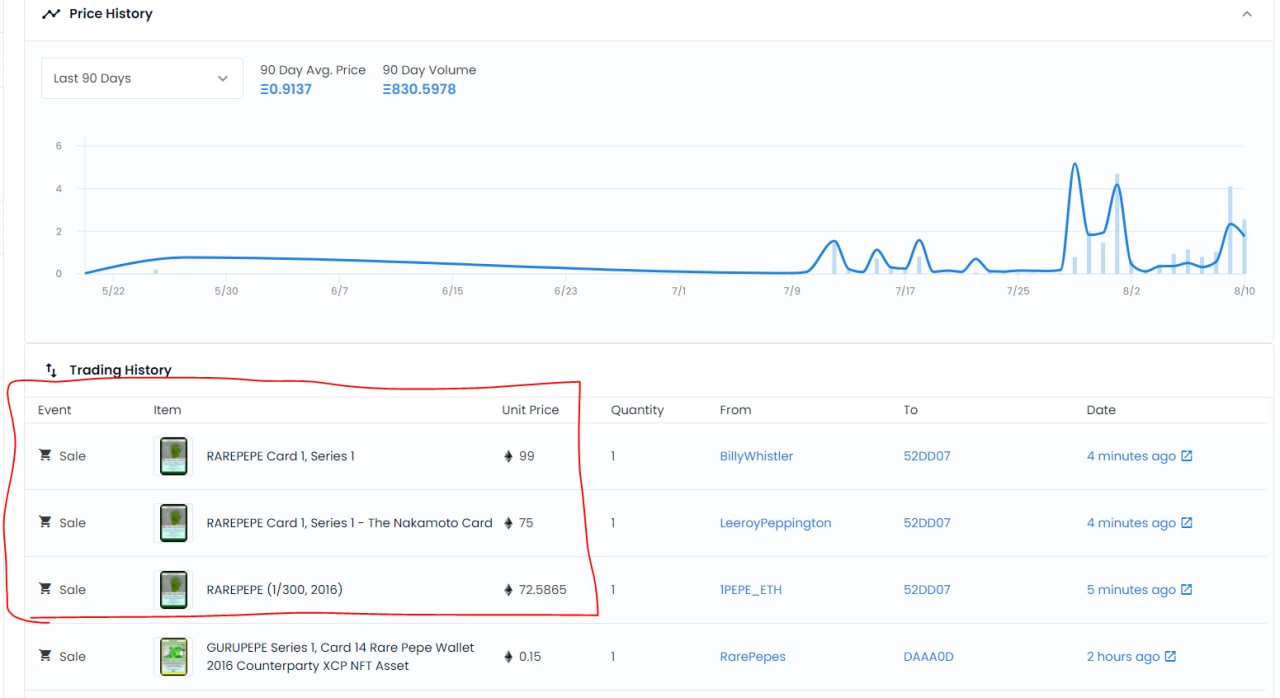Open buyer 52DD07 in the Nakamoto Card row
This screenshot has width=1280, height=698.
927,523
